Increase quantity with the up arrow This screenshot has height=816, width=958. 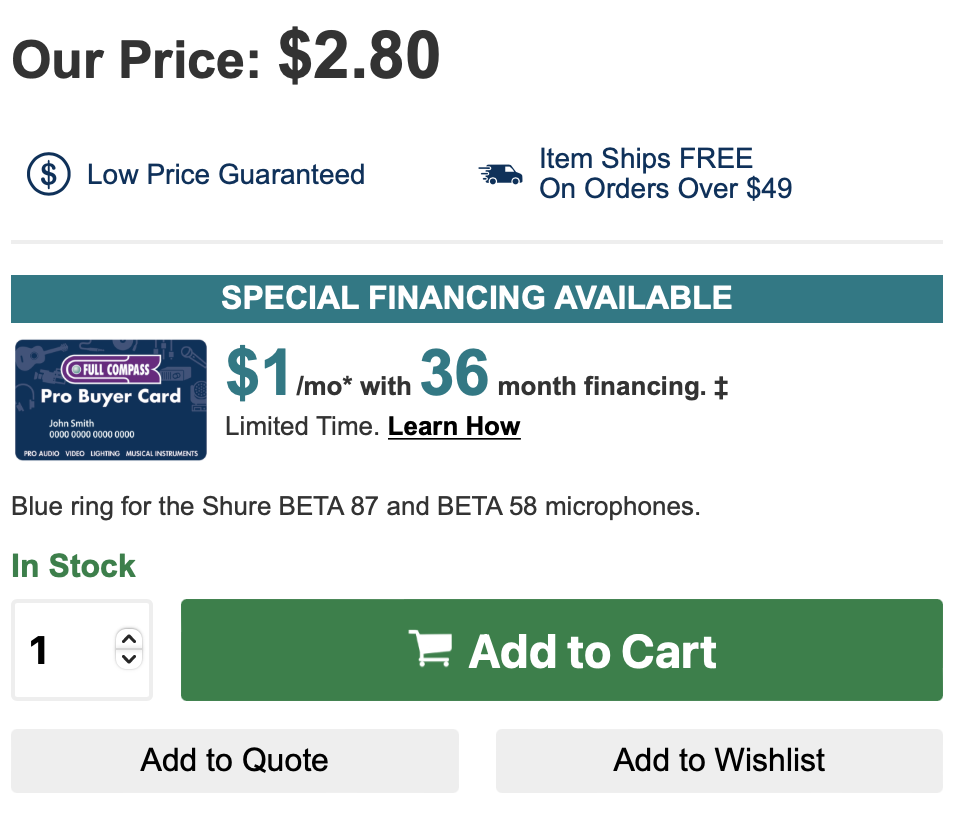pyautogui.click(x=129, y=639)
